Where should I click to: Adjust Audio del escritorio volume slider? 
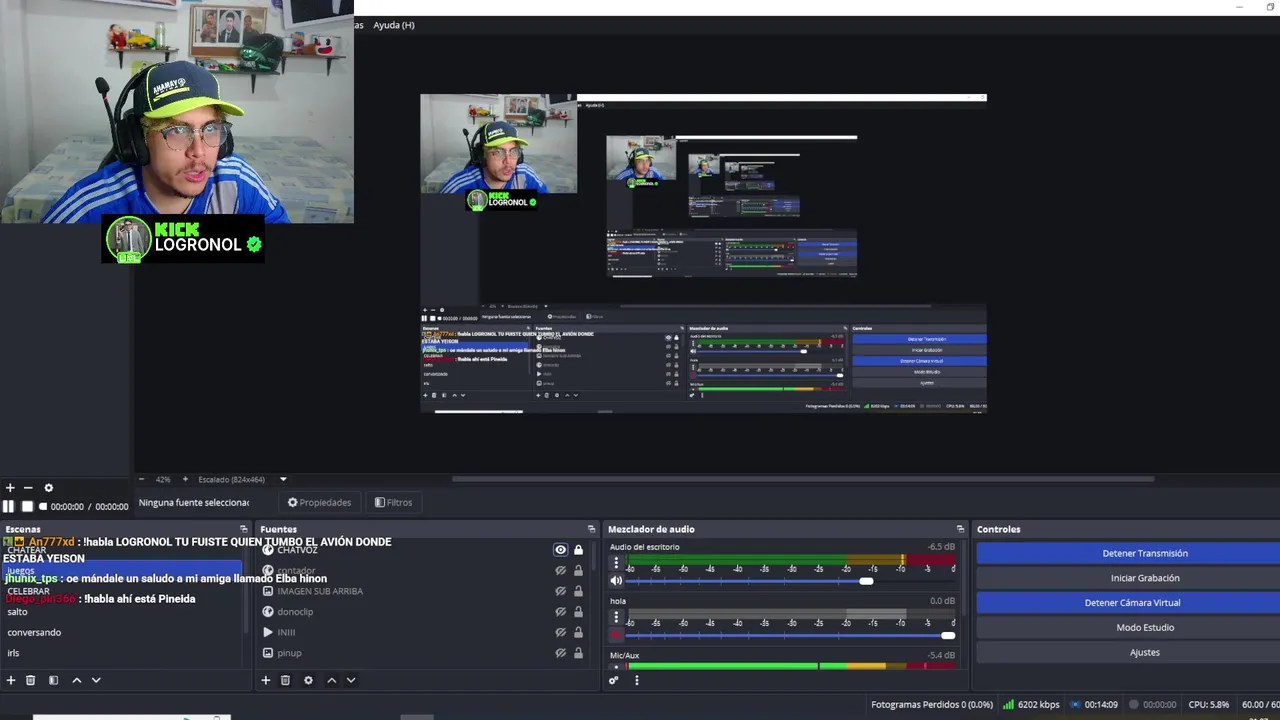866,581
